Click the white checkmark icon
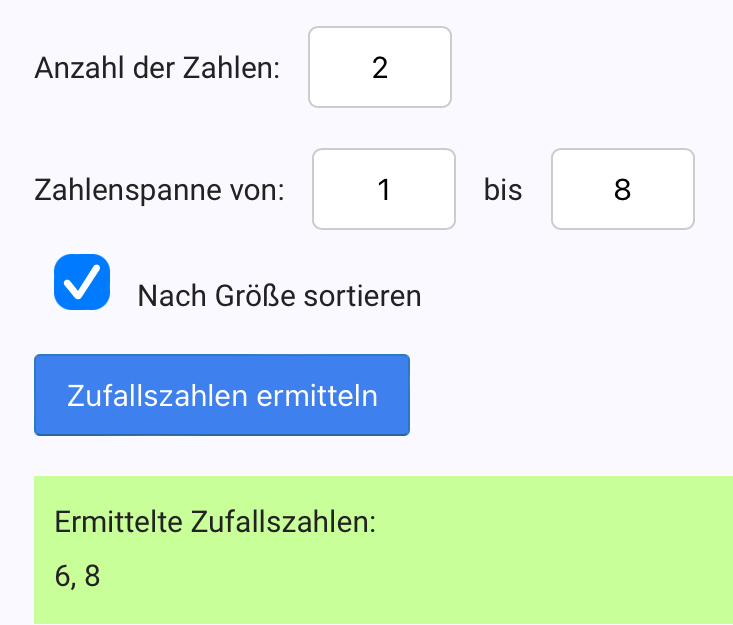 (82, 282)
